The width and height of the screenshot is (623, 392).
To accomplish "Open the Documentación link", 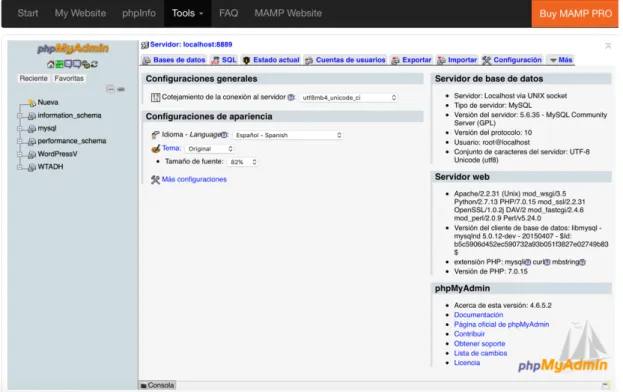I will tap(478, 315).
